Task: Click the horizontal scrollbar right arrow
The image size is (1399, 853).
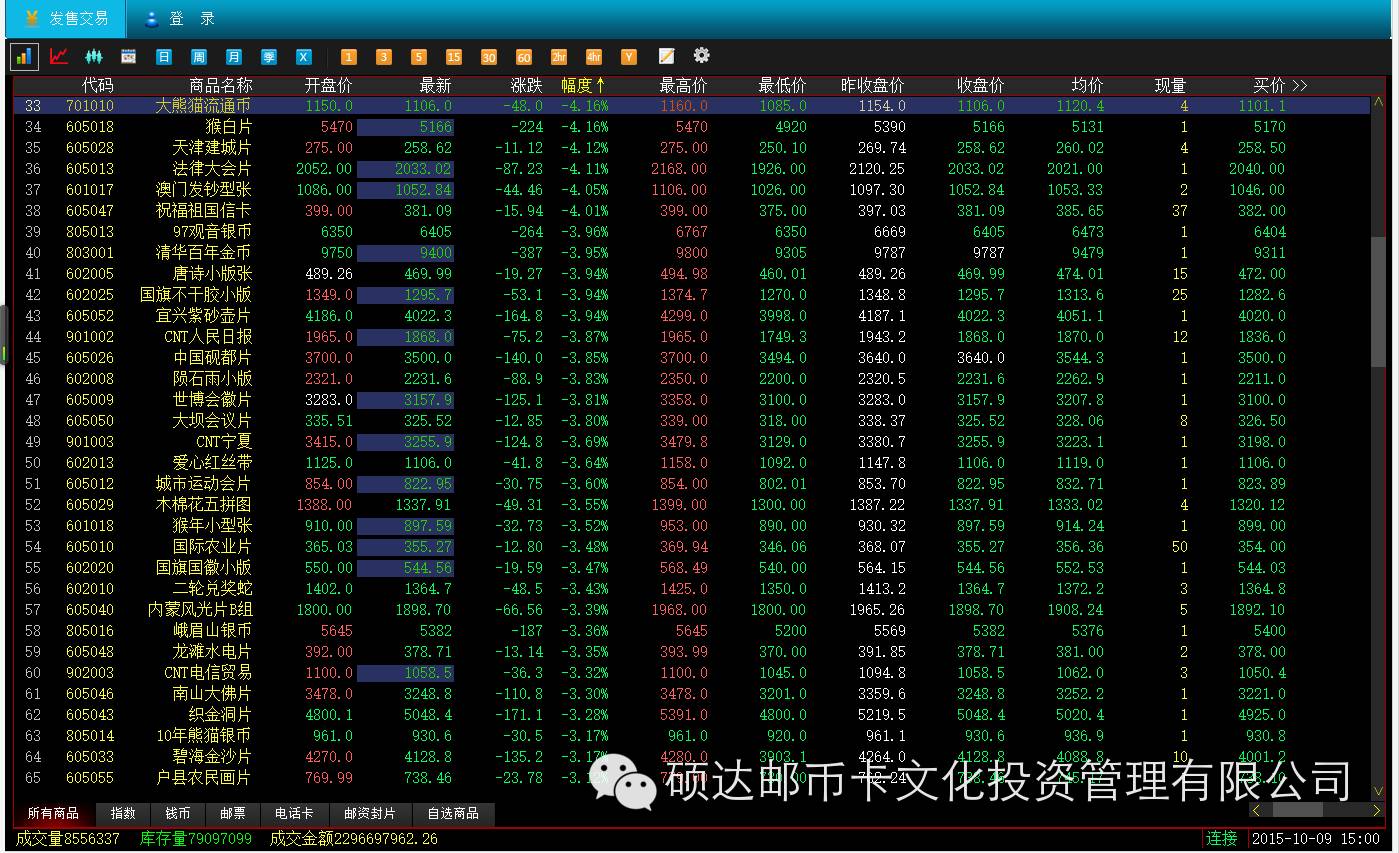Action: pyautogui.click(x=1376, y=811)
